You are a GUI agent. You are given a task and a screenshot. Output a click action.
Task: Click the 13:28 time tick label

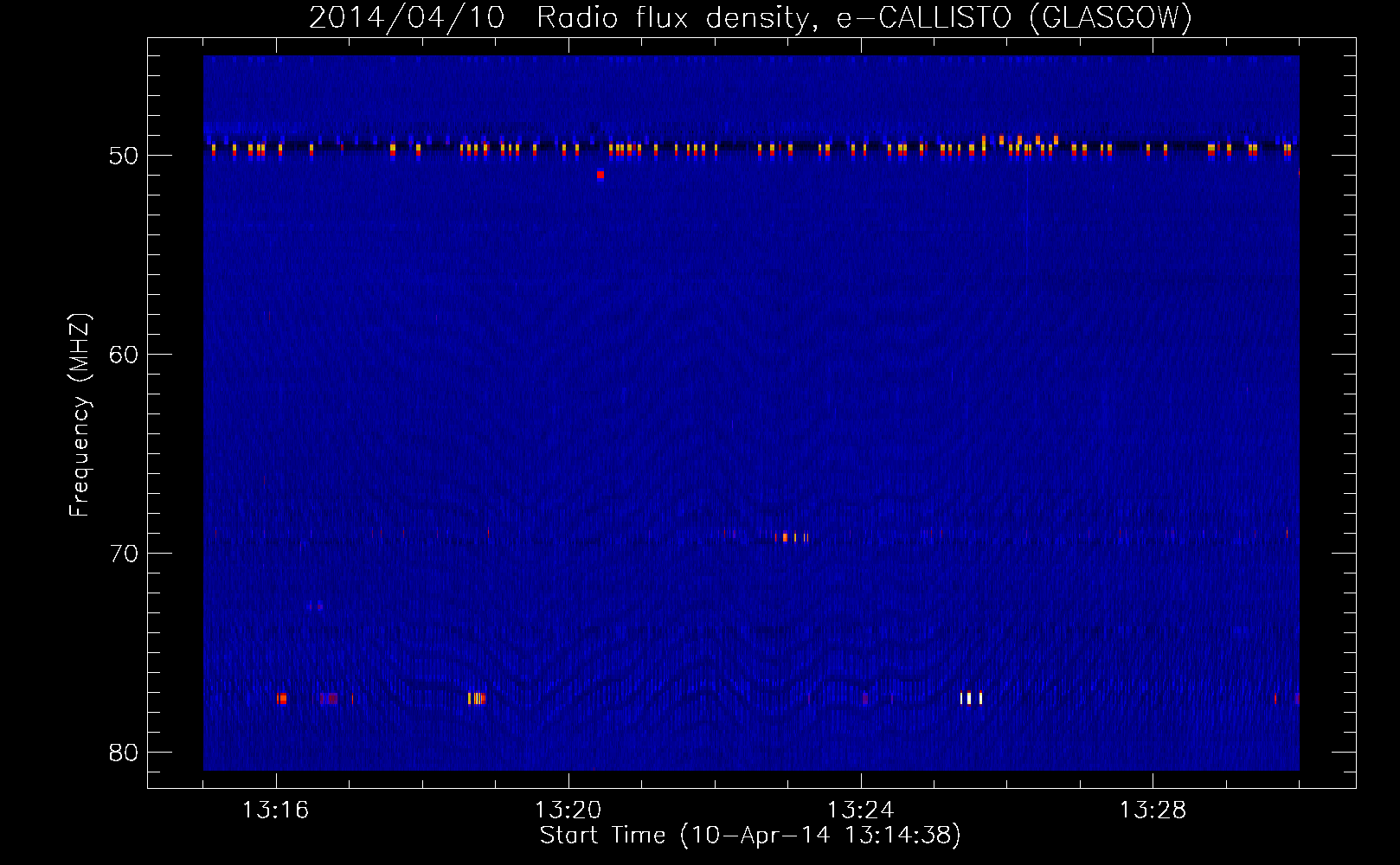[1153, 811]
